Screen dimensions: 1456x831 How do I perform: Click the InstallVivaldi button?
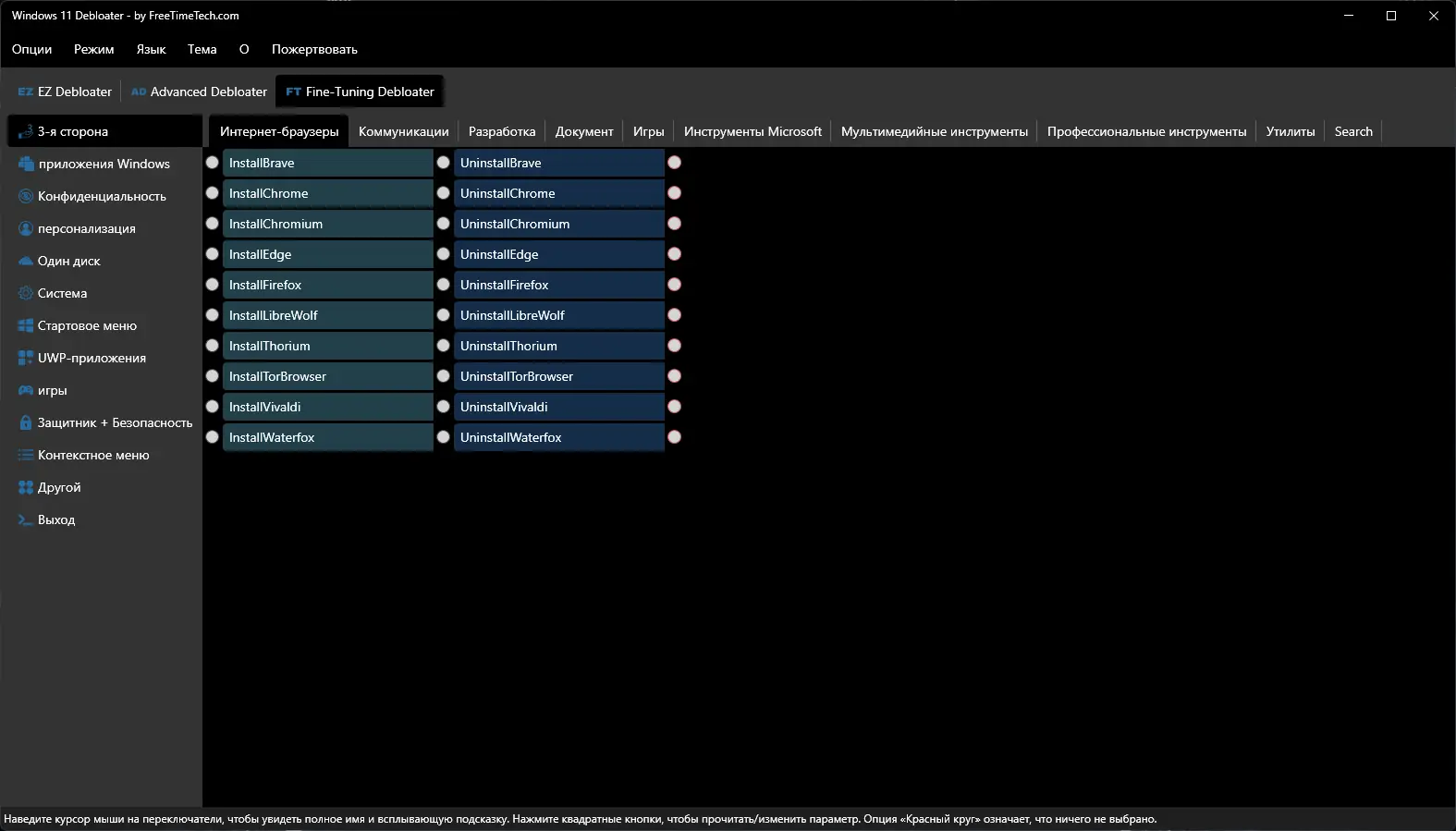(328, 407)
